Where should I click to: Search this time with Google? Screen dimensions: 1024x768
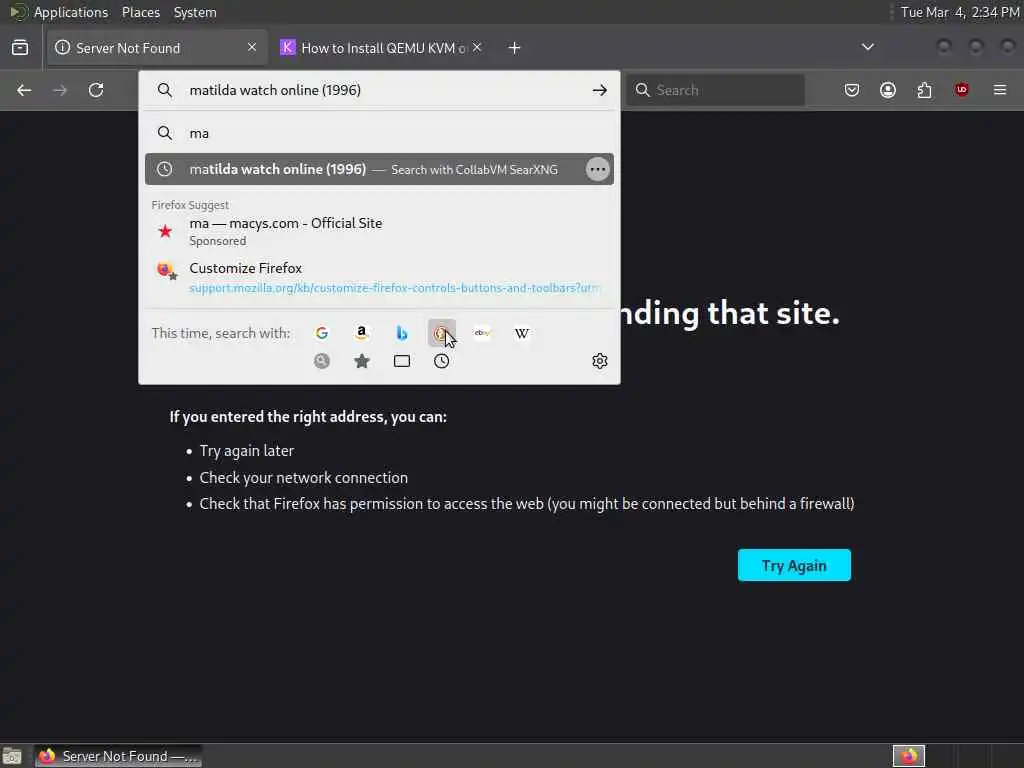click(322, 333)
